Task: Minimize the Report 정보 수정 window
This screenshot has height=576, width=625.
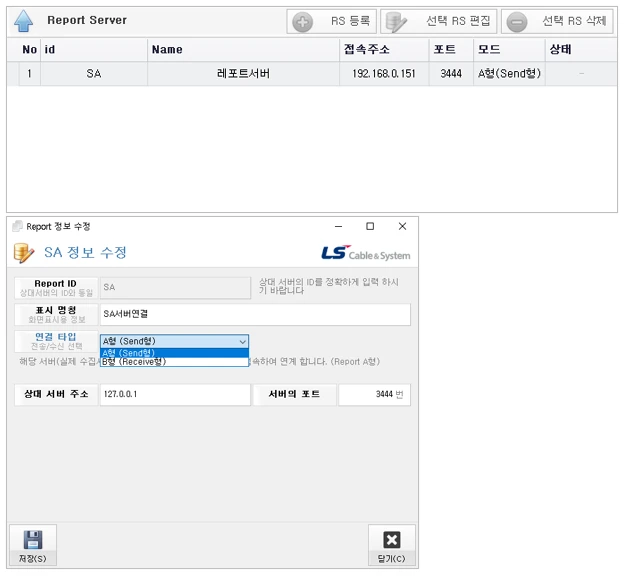Action: 338,226
